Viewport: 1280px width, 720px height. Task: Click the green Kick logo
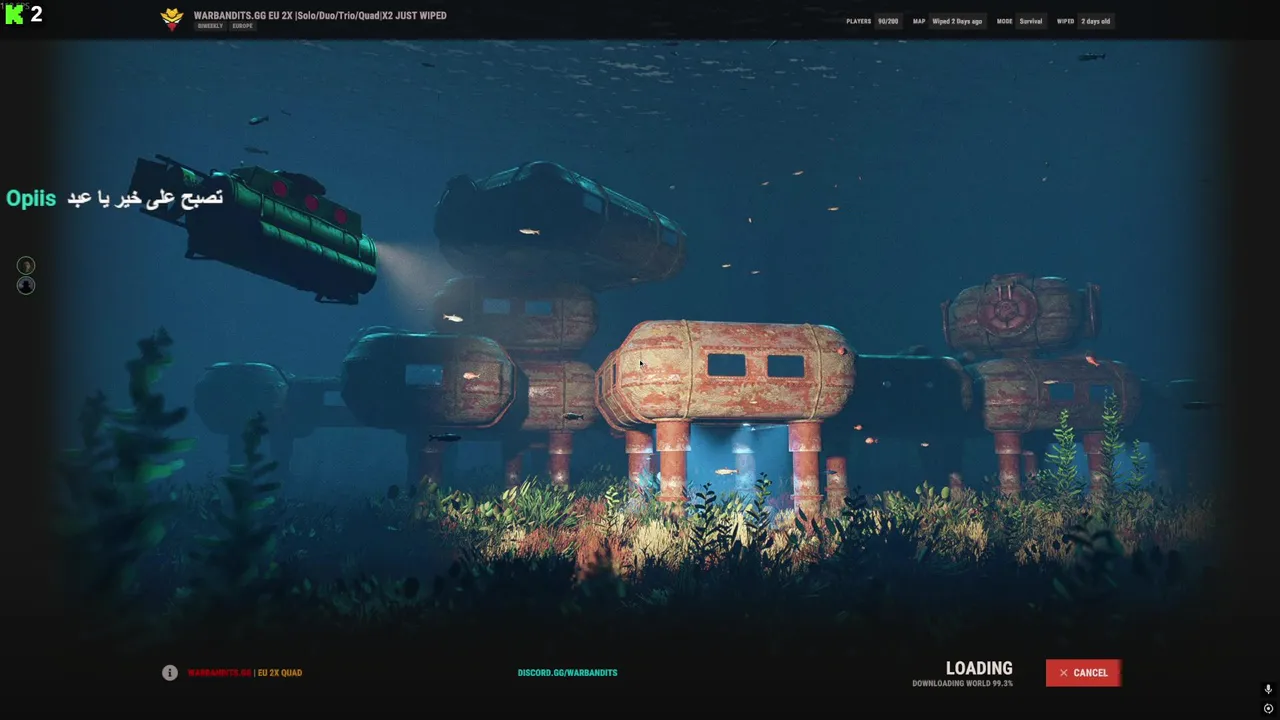(x=14, y=14)
